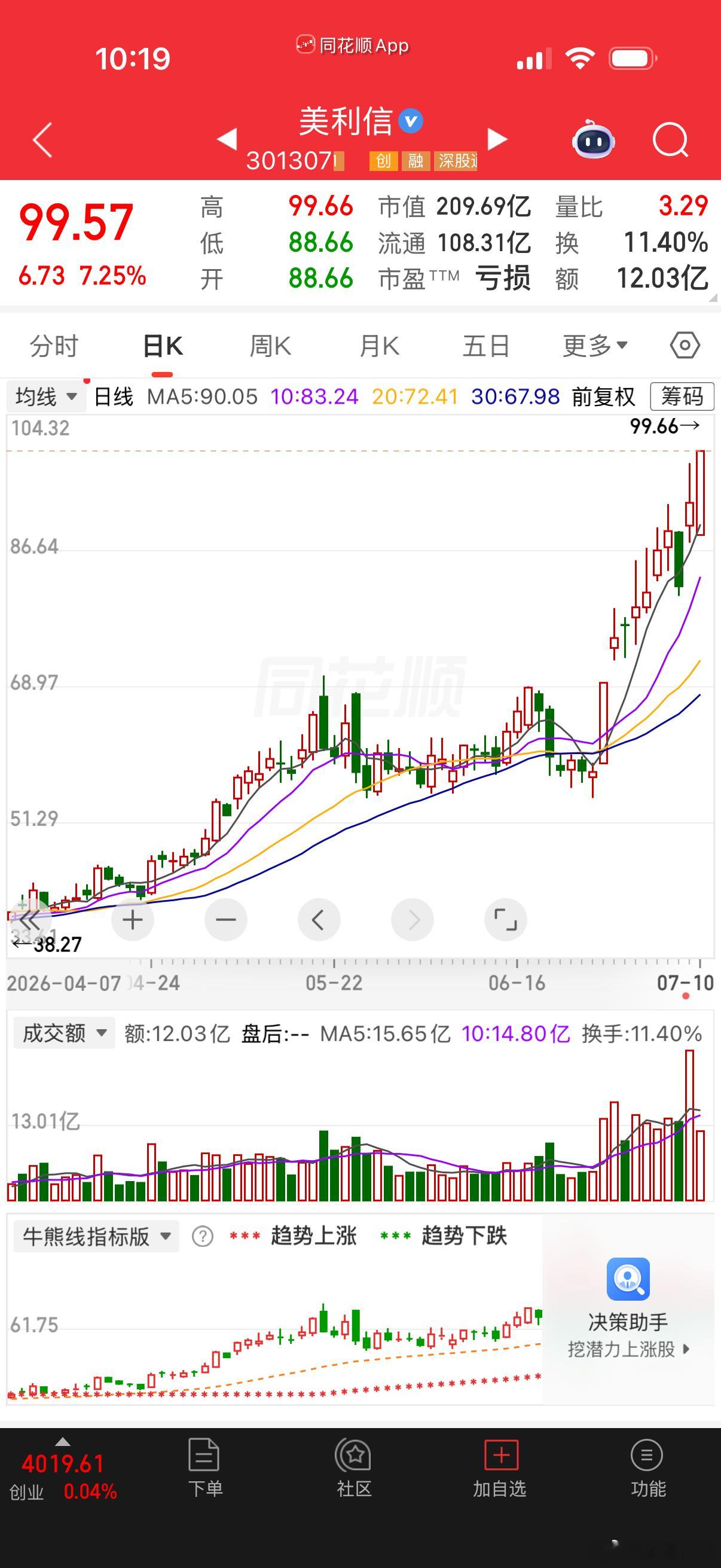Switch to the 周K tab
Viewport: 721px width, 1568px height.
[270, 346]
